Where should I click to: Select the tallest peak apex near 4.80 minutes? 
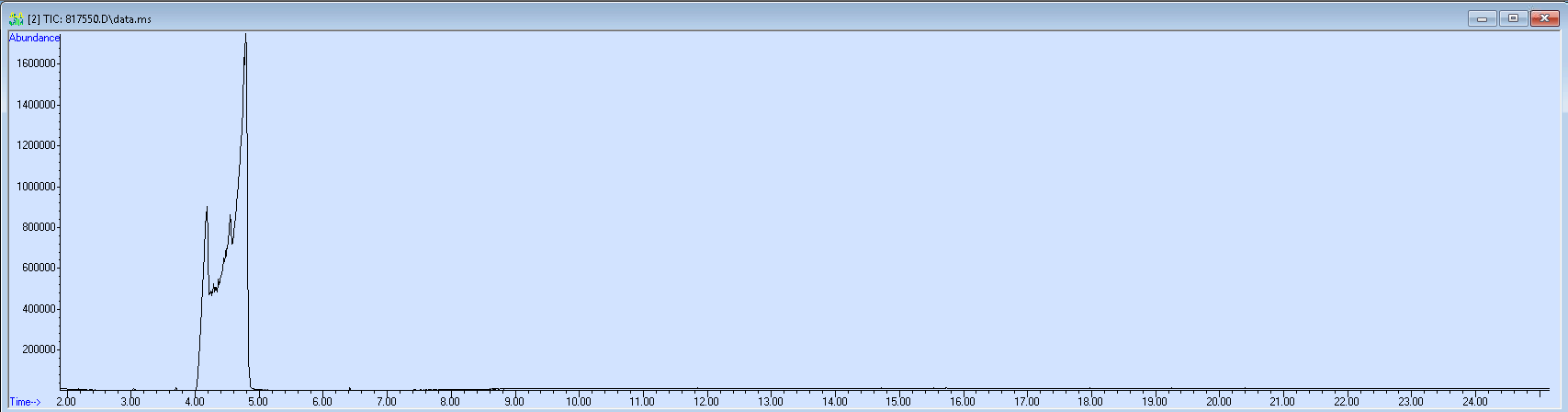245,37
